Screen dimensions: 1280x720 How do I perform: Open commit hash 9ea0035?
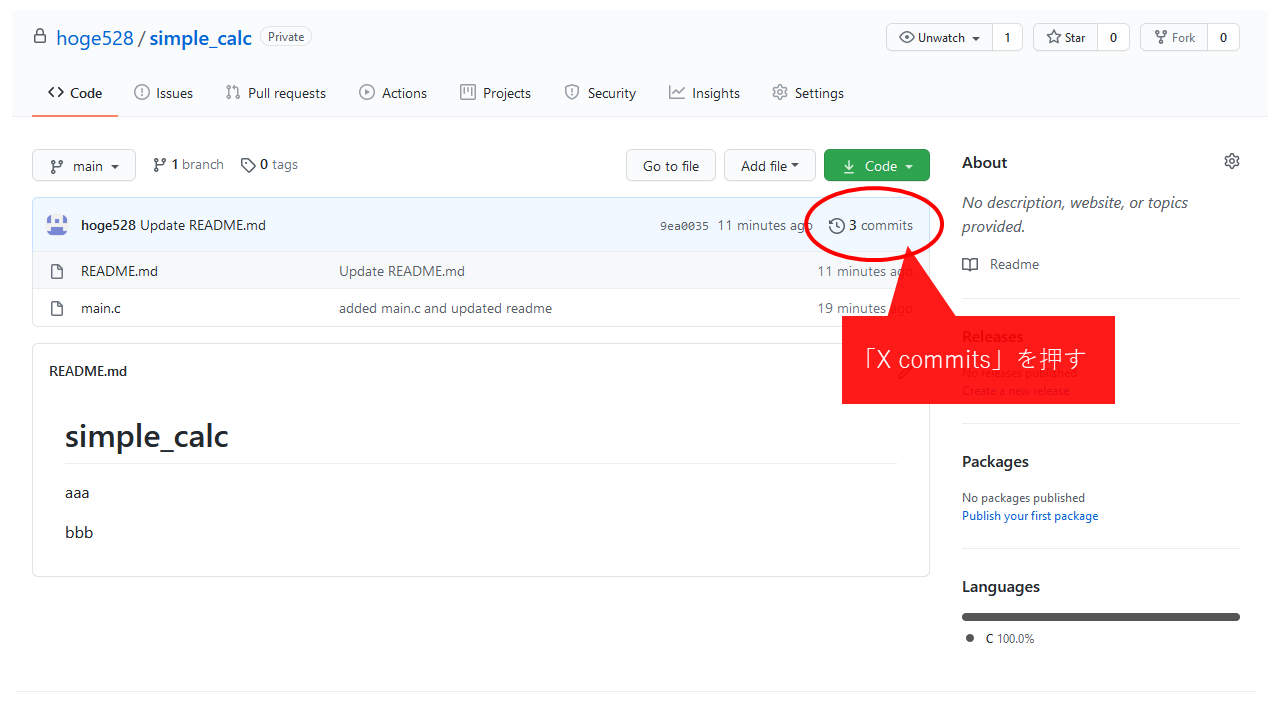[x=684, y=226]
